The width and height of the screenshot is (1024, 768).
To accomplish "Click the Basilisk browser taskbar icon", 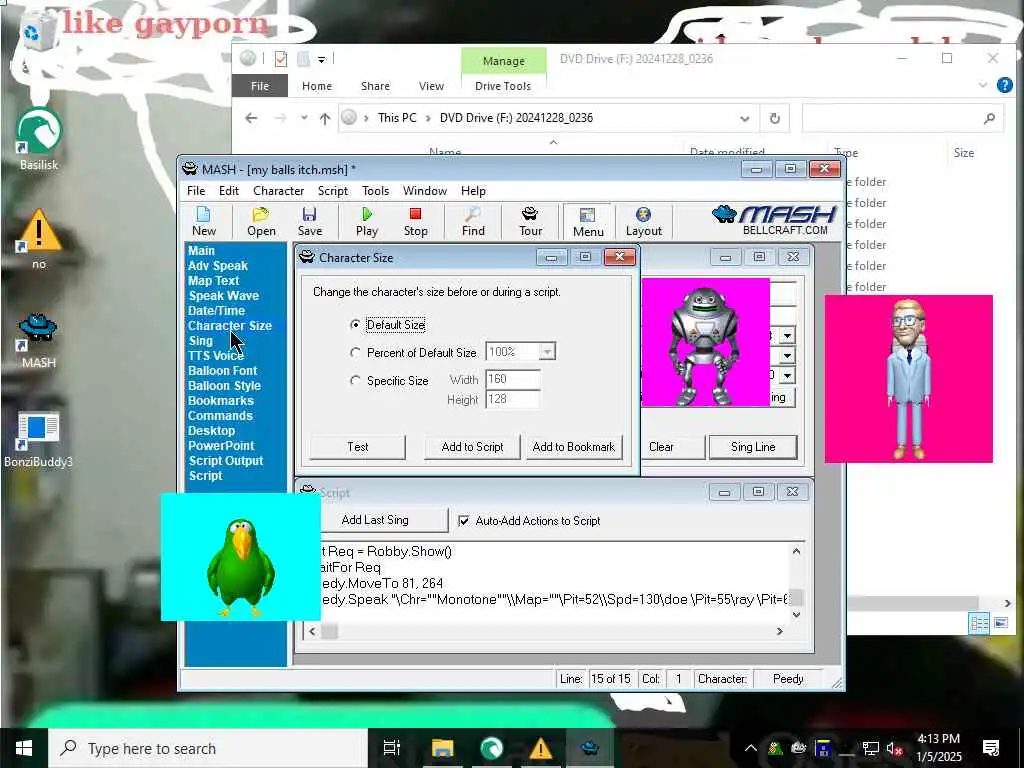I will pos(491,748).
